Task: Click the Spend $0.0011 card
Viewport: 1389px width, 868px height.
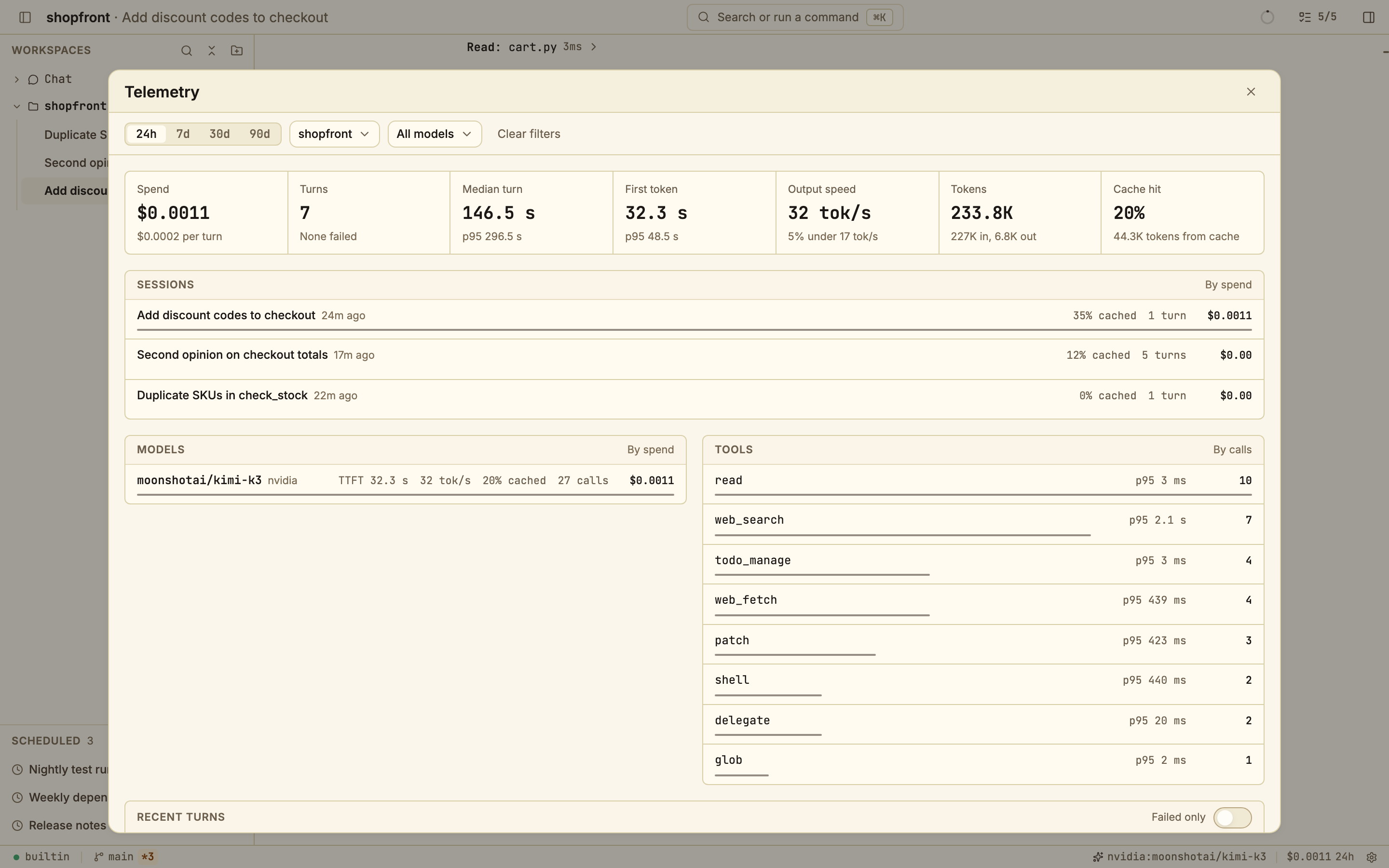Action: click(x=206, y=212)
